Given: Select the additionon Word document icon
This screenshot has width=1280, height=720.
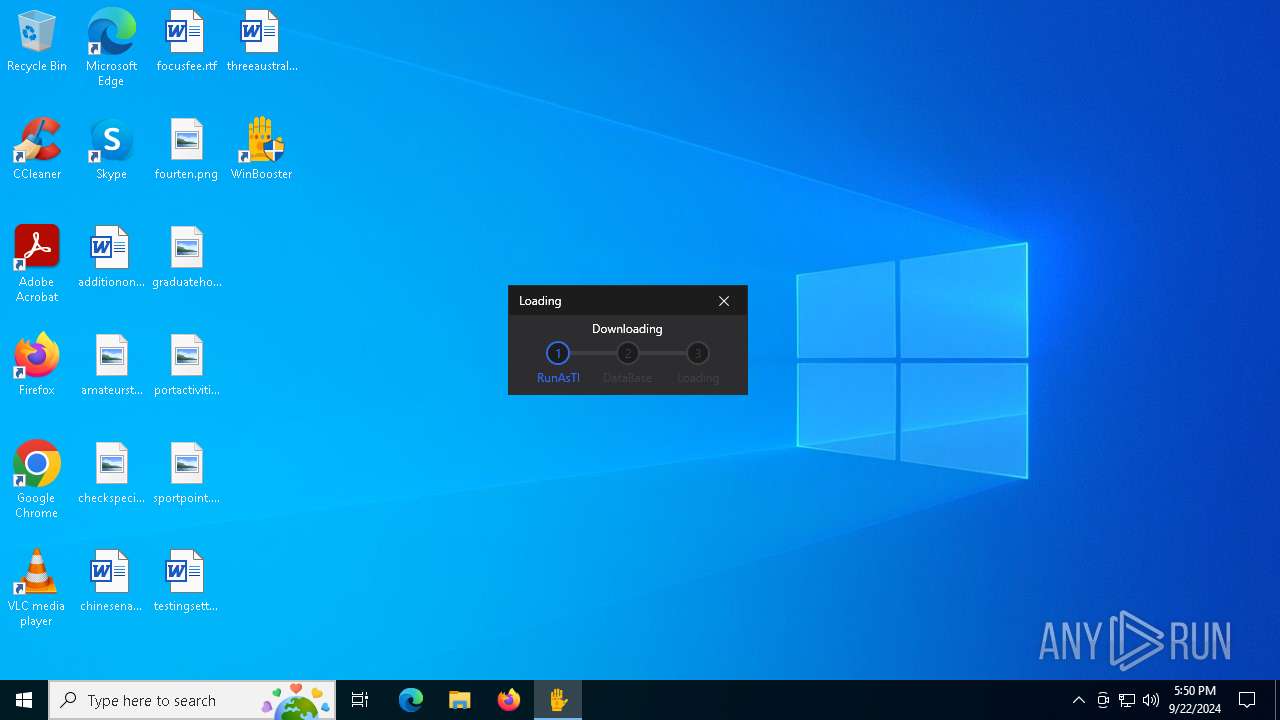Looking at the screenshot, I should click(x=111, y=258).
